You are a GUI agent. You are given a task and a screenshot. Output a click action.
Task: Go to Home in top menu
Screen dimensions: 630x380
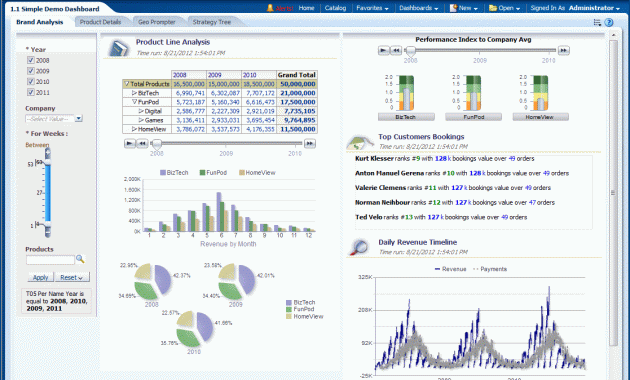(306, 8)
